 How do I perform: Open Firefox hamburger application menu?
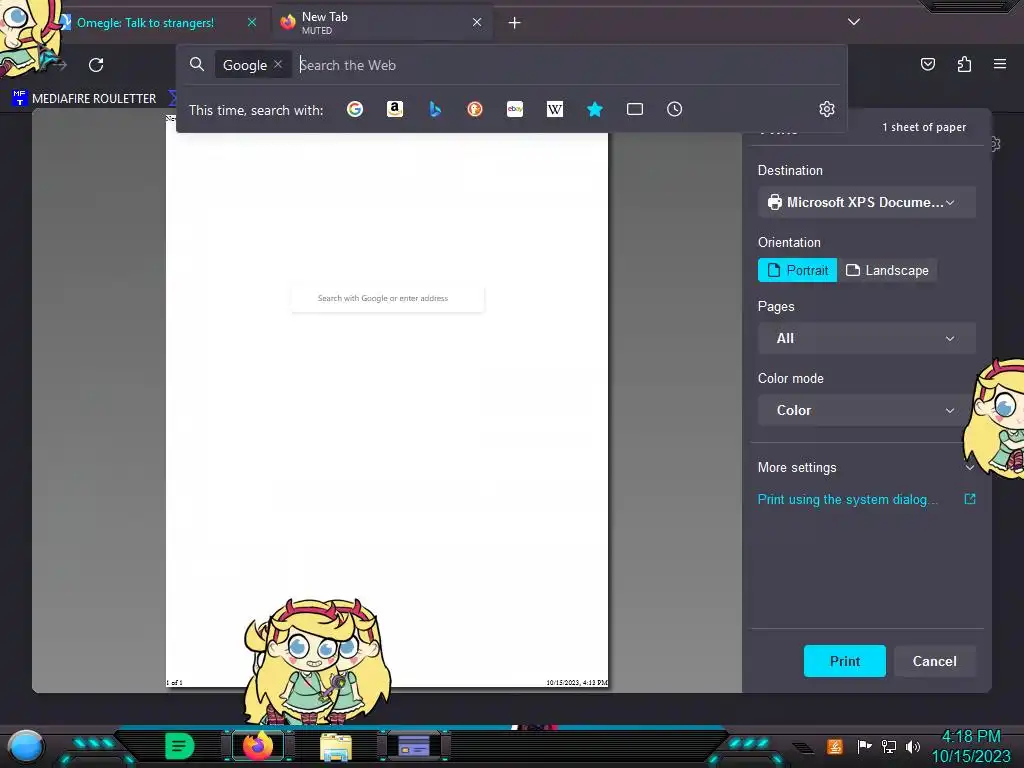pyautogui.click(x=1000, y=64)
